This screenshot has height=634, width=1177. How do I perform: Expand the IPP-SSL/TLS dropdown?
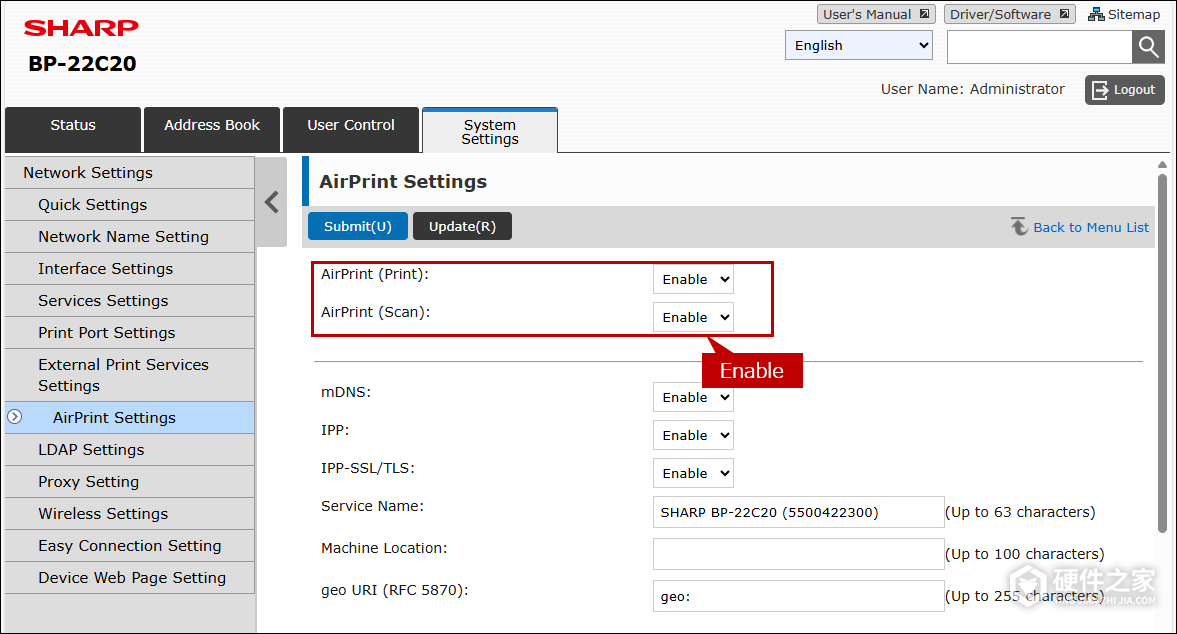[693, 473]
